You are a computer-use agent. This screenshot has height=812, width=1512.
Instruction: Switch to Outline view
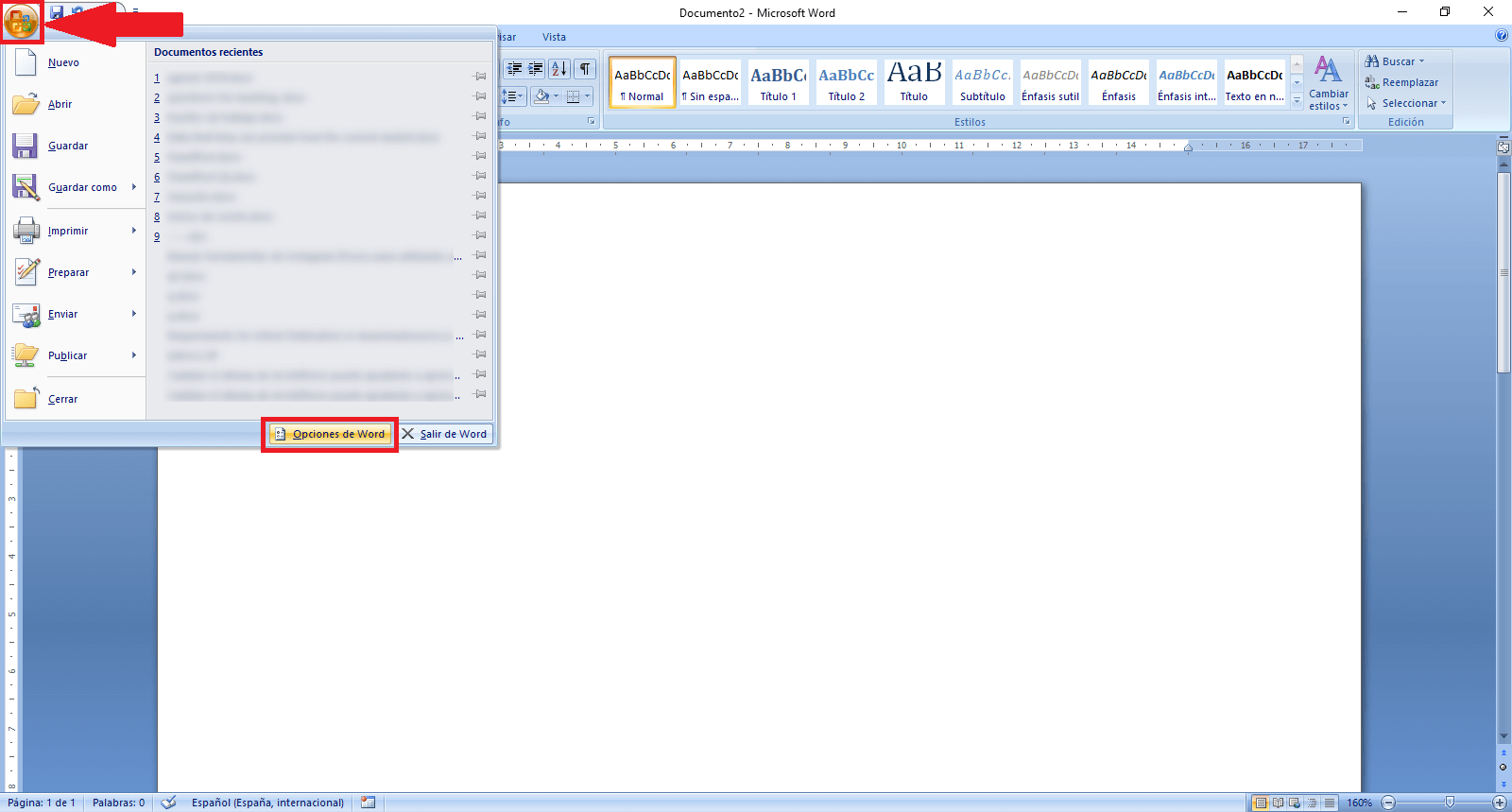tap(1312, 803)
